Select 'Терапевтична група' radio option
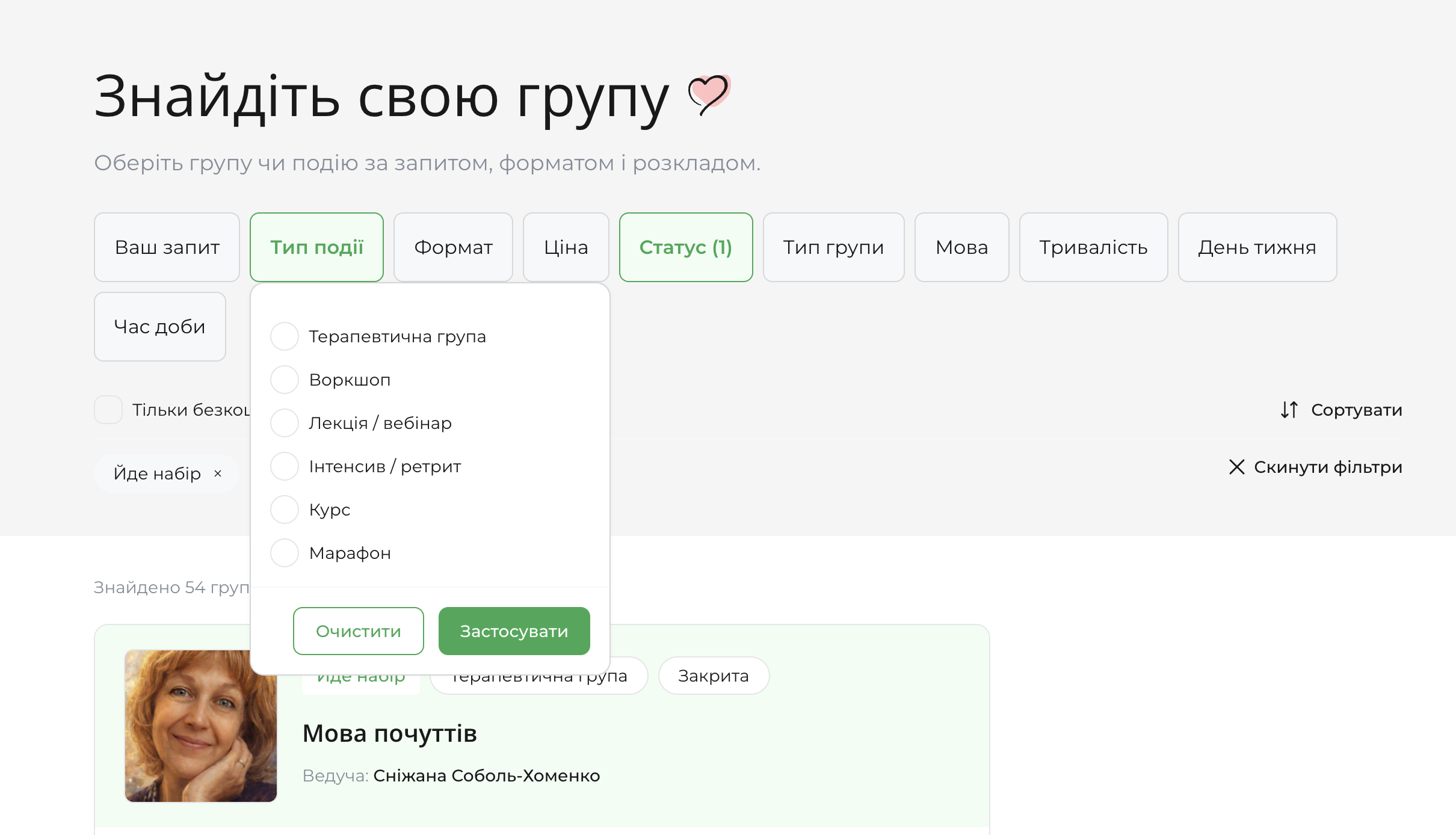This screenshot has height=835, width=1456. 285,336
